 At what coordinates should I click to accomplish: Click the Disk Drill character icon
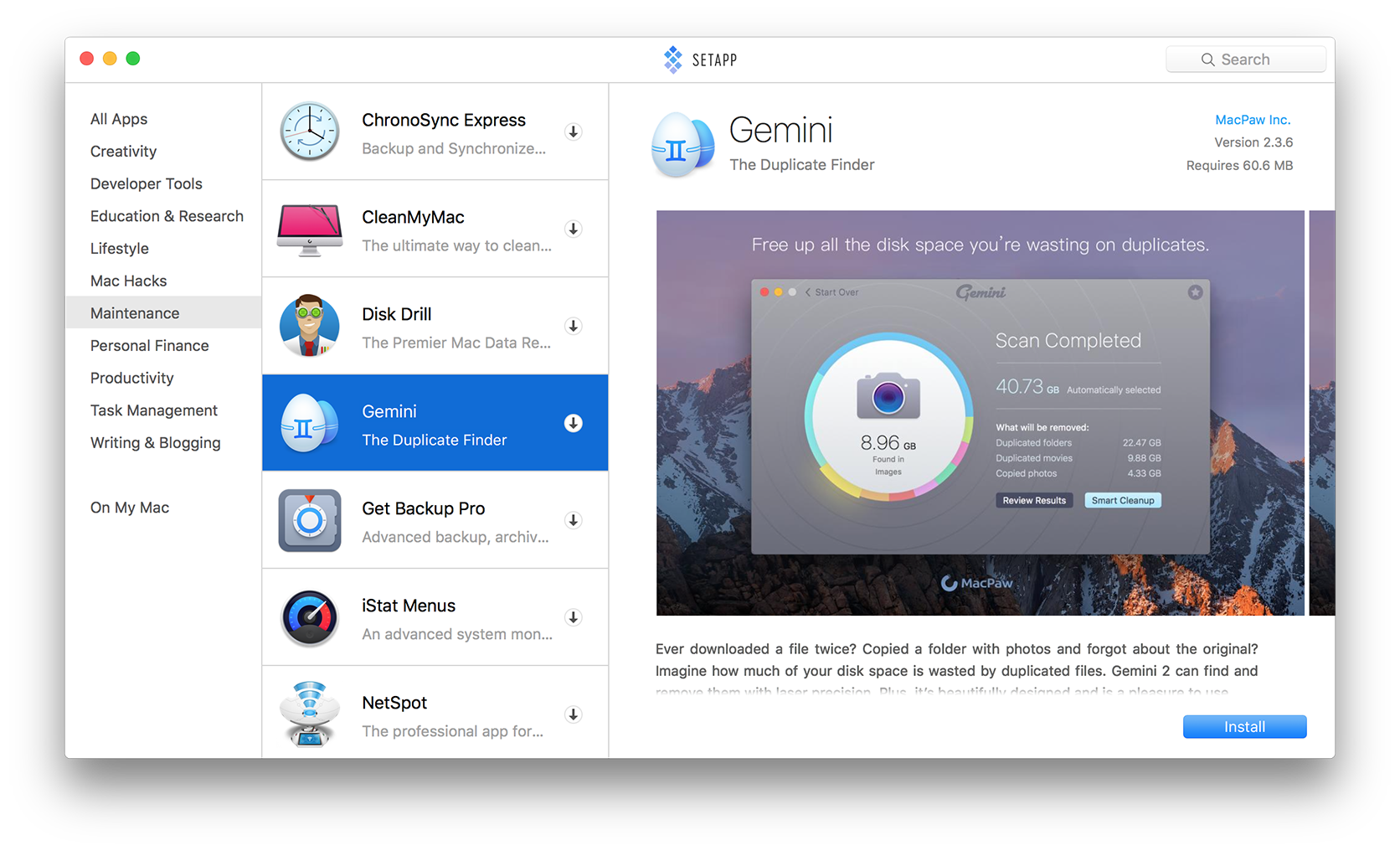pos(310,326)
